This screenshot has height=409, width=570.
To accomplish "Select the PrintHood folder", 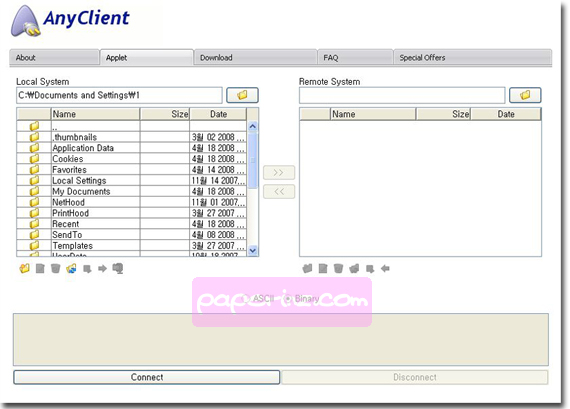I will point(71,213).
